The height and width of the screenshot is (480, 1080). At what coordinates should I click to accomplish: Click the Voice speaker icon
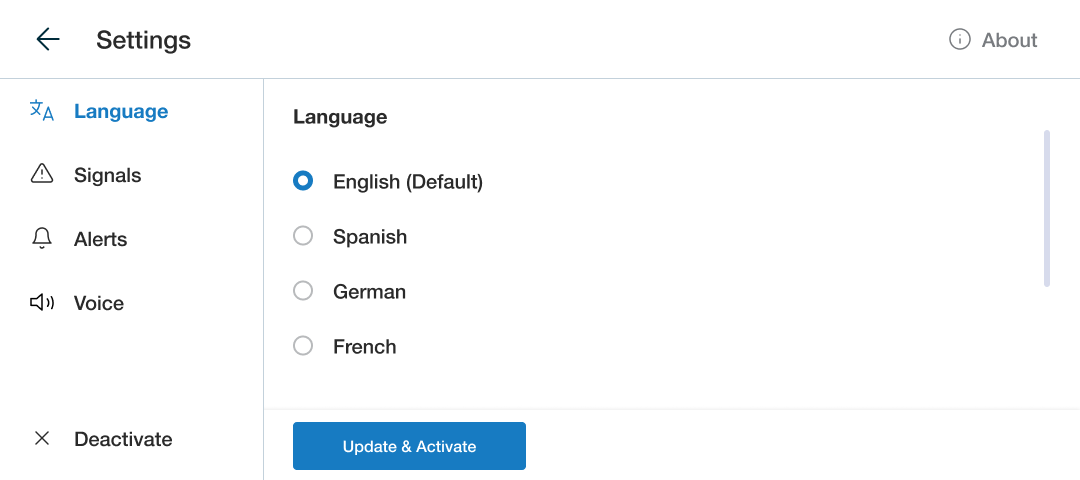pyautogui.click(x=42, y=302)
